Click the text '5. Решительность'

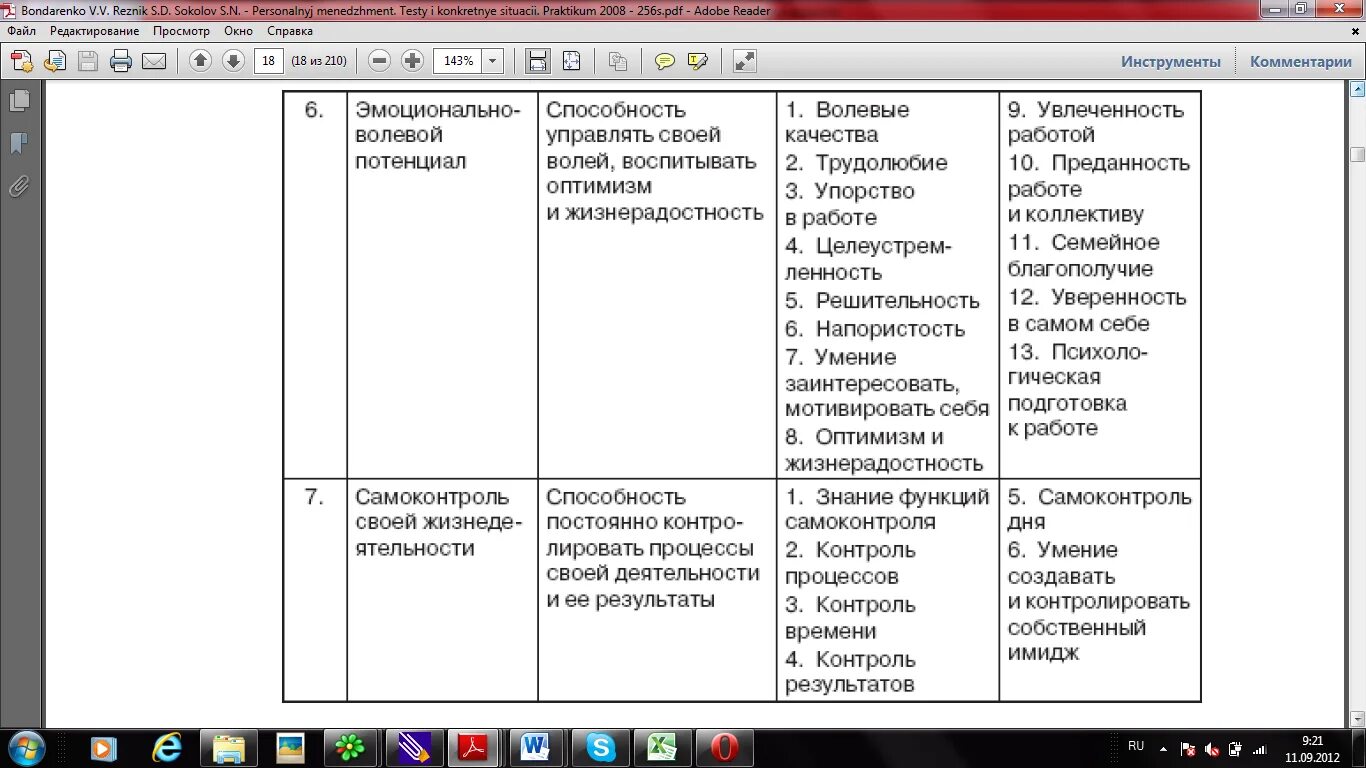click(882, 300)
